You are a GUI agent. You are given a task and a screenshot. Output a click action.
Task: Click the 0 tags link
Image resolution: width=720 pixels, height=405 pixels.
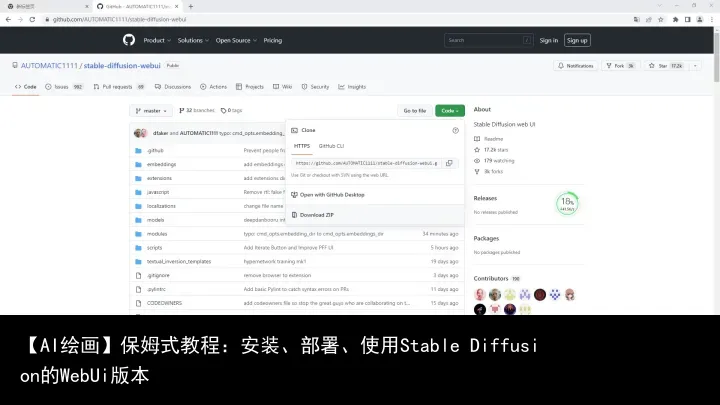(231, 110)
